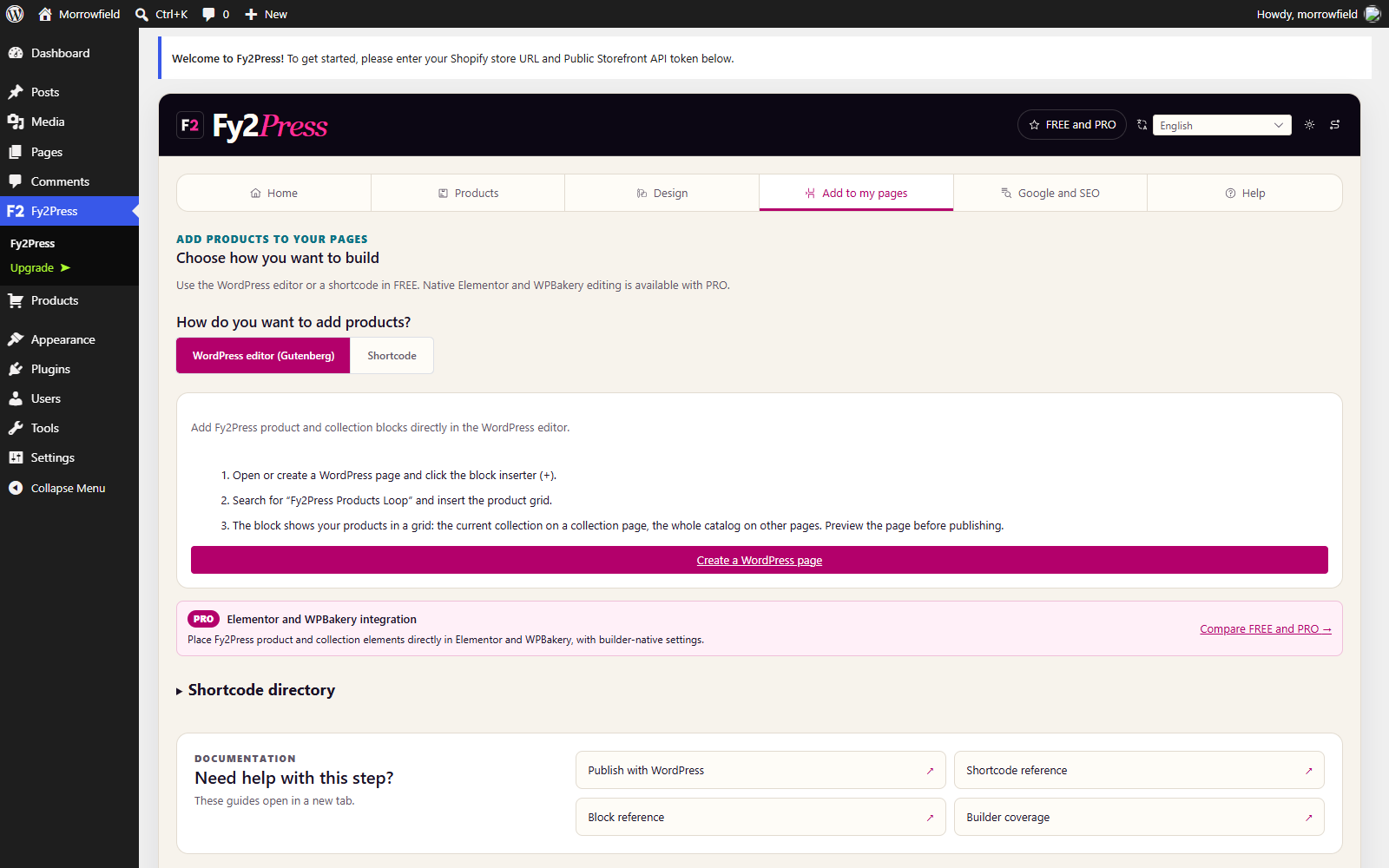Expand the Shortcode directory section
Screen dimensions: 1389x868
(x=256, y=690)
